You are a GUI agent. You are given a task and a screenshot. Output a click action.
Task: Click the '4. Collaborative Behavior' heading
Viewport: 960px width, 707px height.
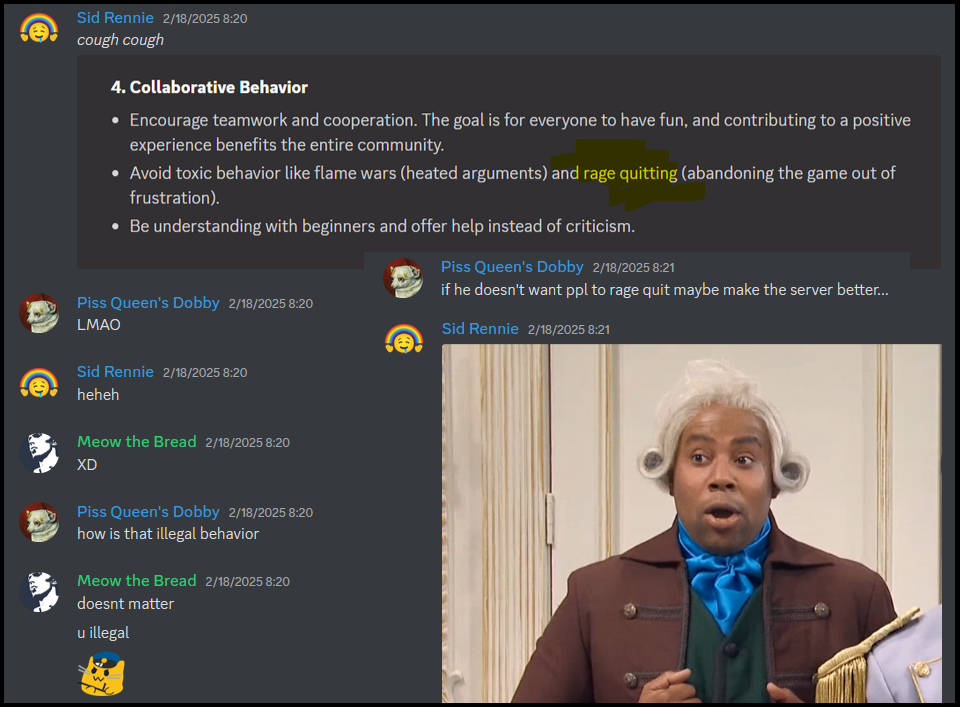(x=209, y=88)
